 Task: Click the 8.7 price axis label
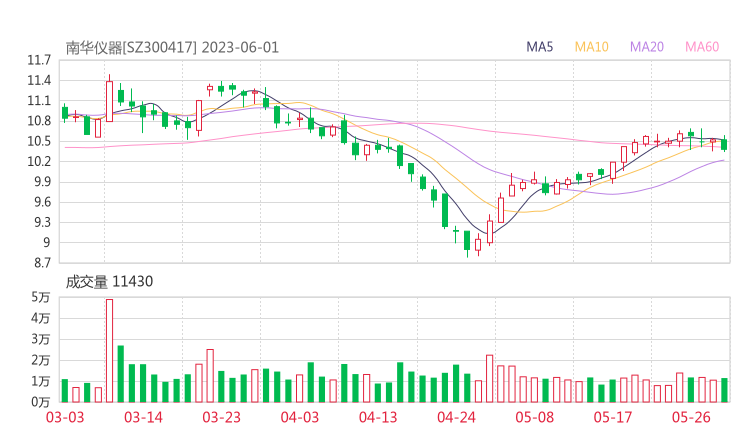tap(42, 263)
